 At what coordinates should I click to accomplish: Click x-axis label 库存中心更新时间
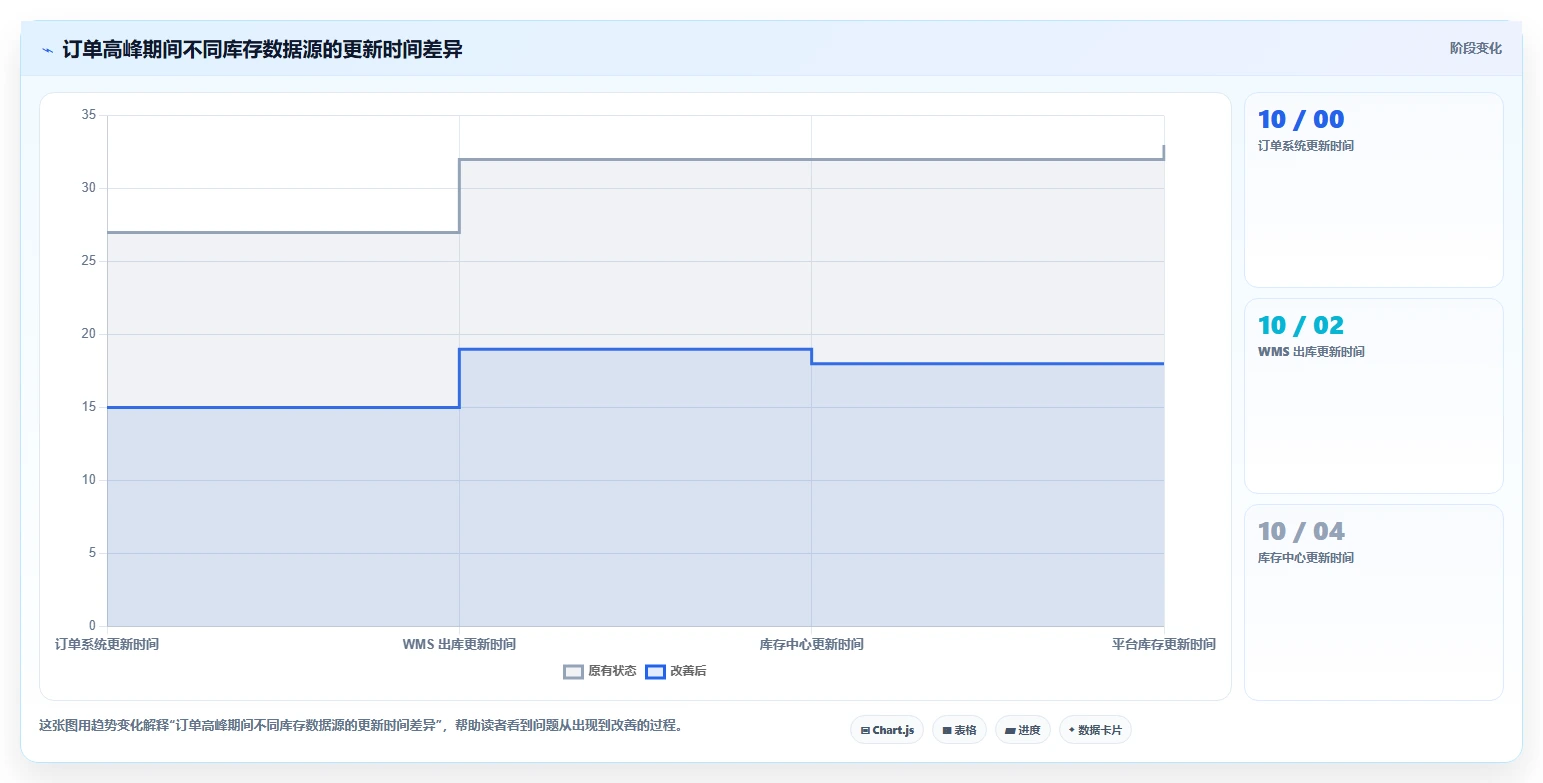point(811,645)
